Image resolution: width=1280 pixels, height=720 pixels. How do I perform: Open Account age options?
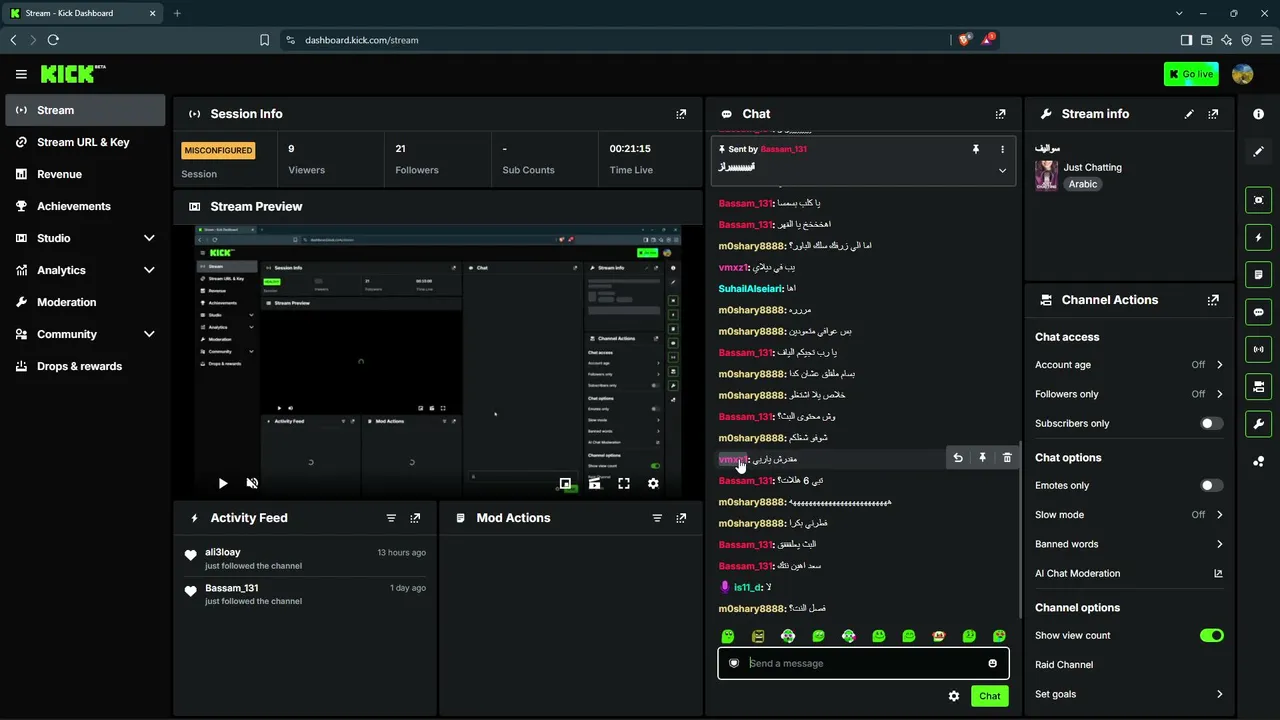[1129, 365]
